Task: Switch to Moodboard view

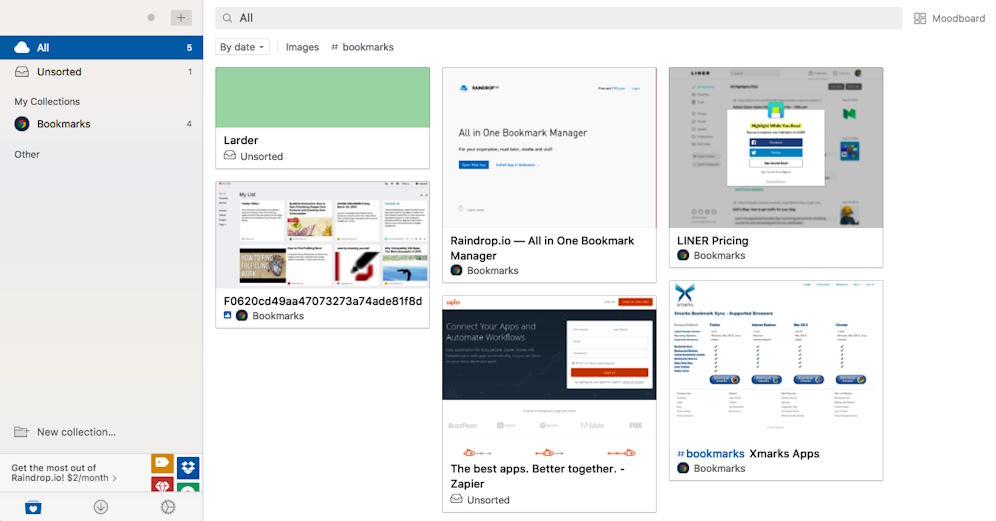Action: (x=950, y=18)
